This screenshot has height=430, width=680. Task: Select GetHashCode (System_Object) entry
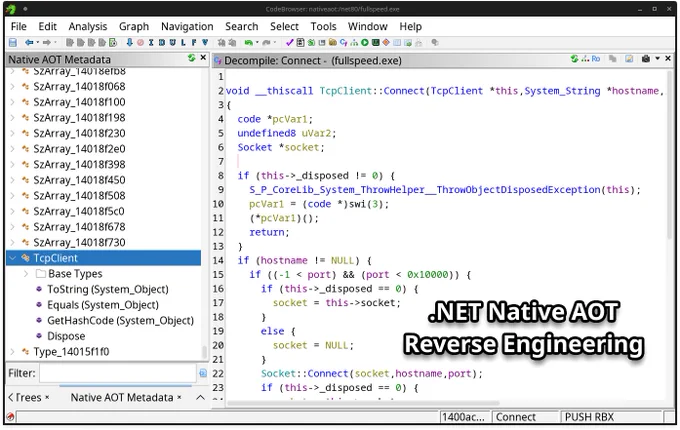pyautogui.click(x=120, y=321)
